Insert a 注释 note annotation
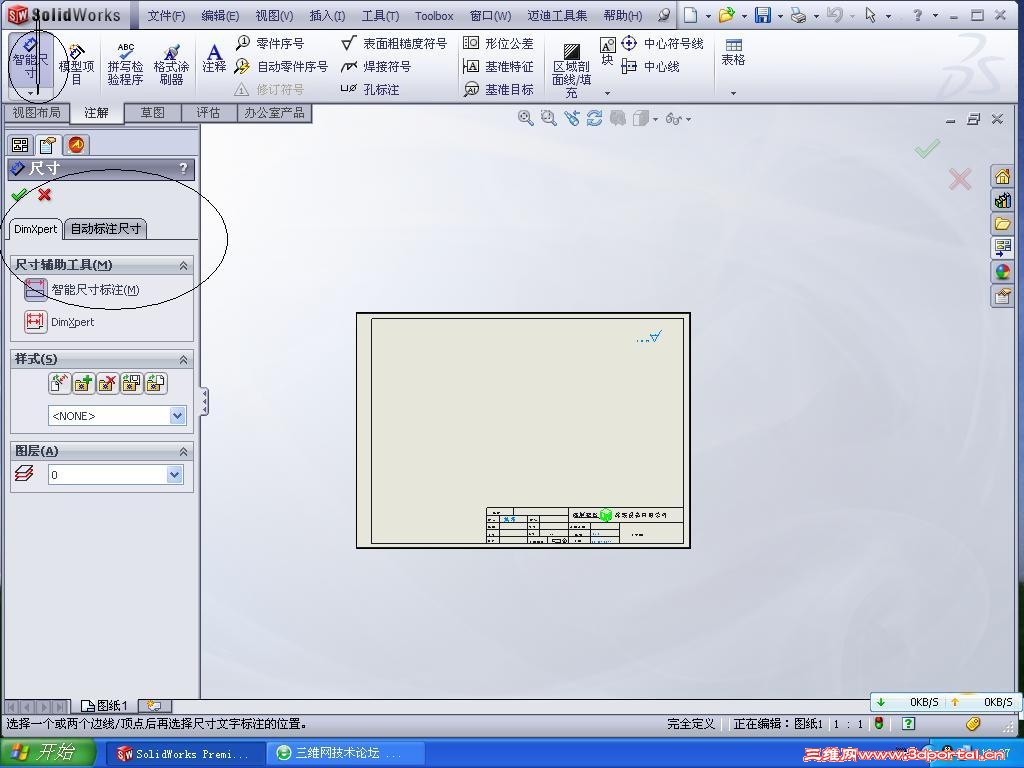This screenshot has height=768, width=1024. [x=214, y=59]
